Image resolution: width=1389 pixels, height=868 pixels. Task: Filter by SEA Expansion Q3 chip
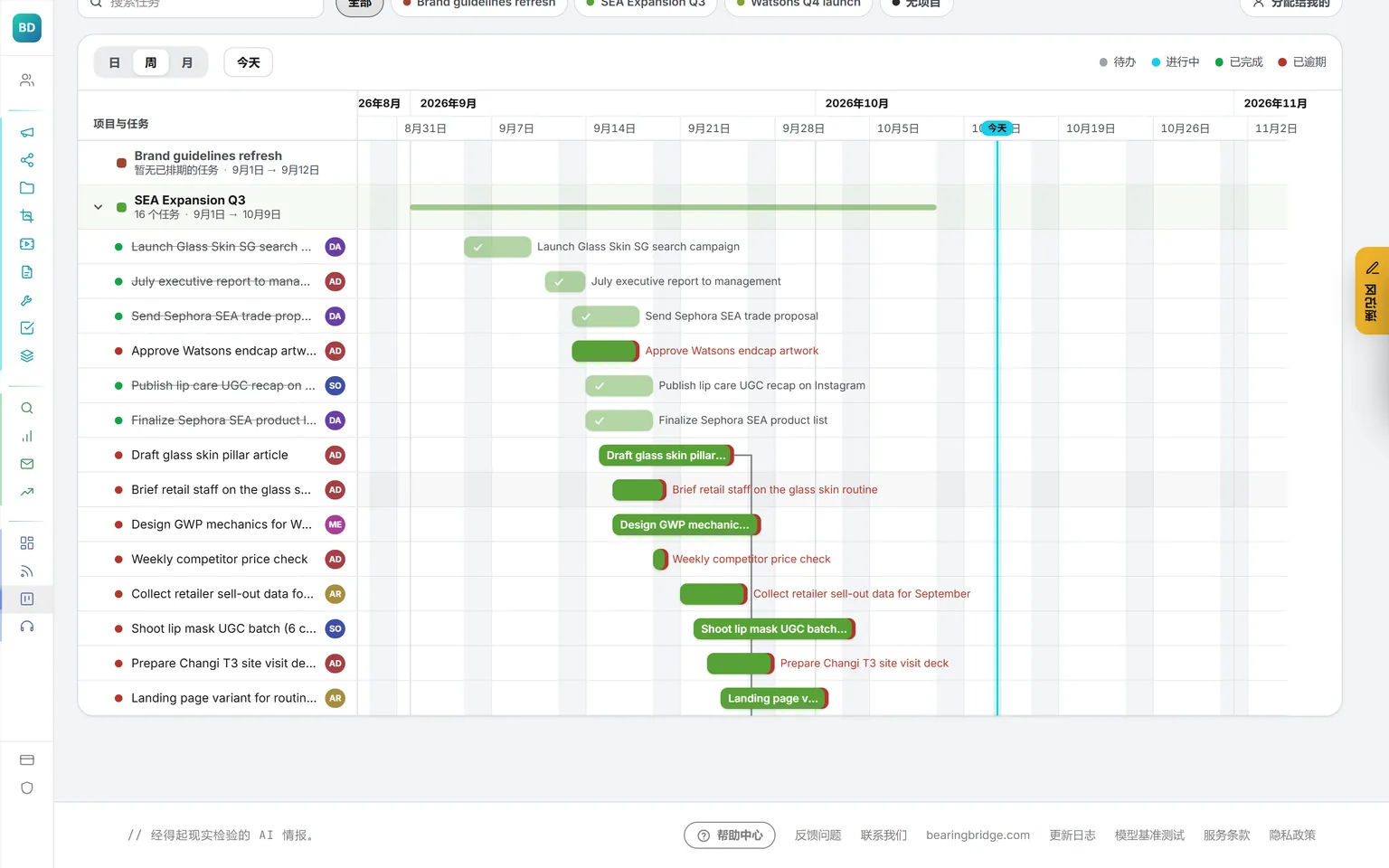click(646, 5)
